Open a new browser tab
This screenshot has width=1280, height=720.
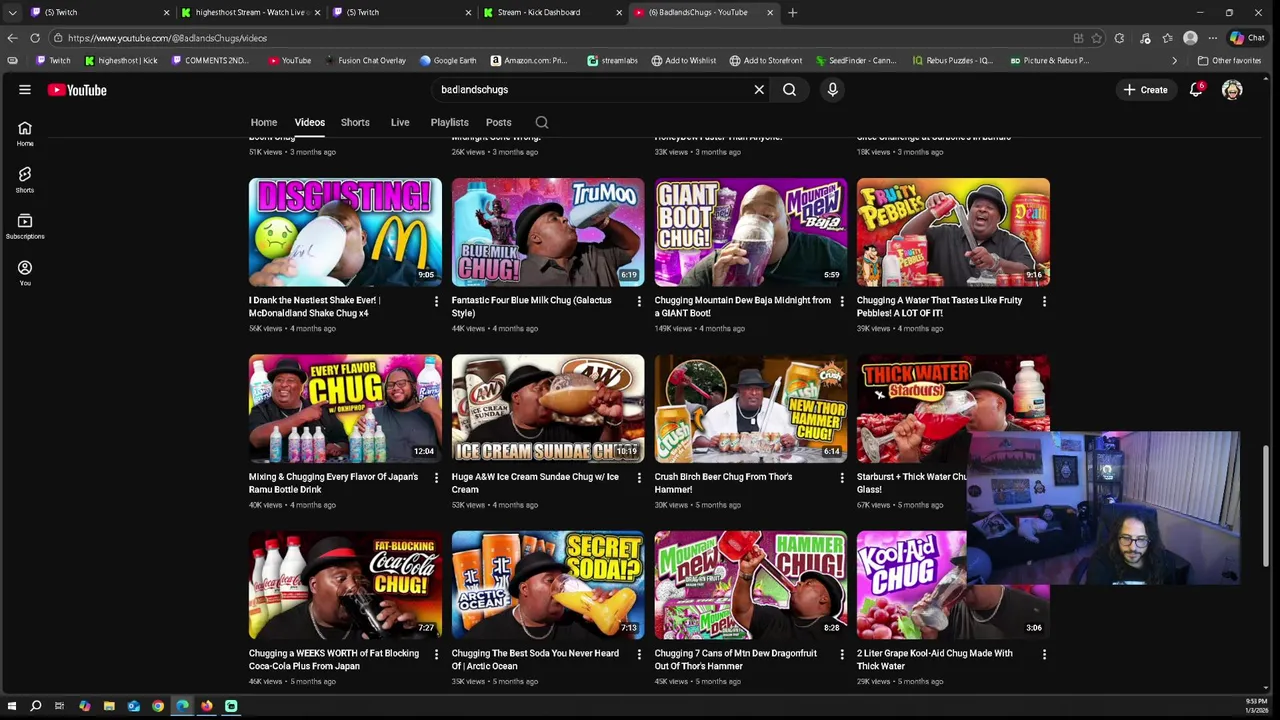[x=793, y=12]
